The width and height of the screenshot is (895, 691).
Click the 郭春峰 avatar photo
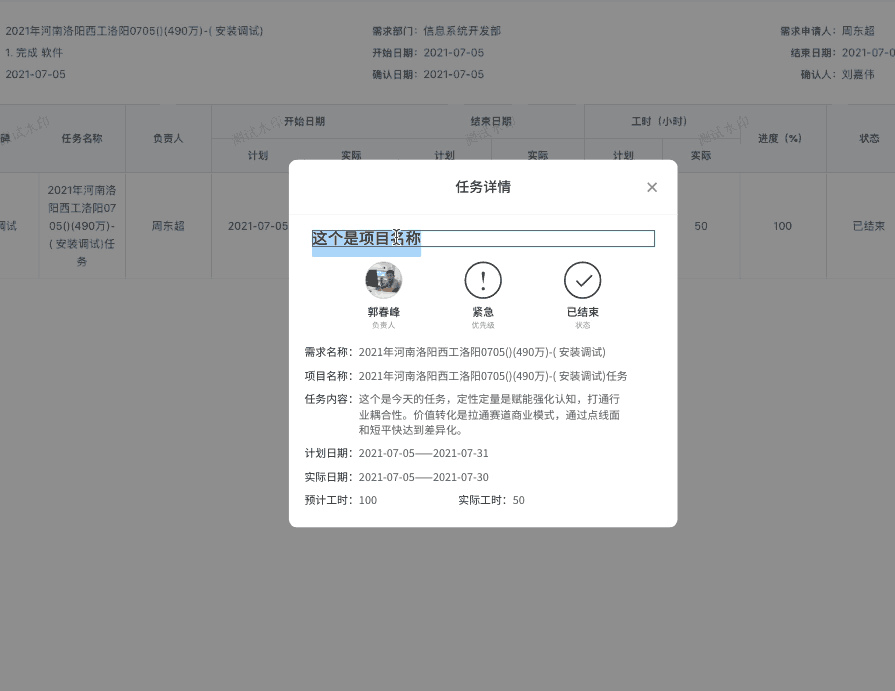[x=384, y=280]
